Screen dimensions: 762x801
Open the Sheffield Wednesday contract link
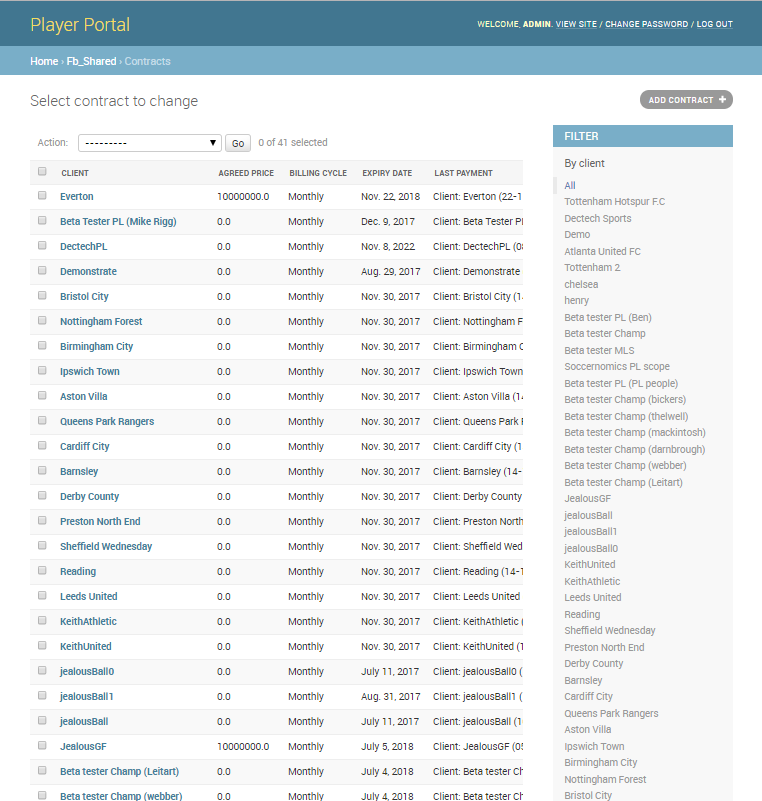106,547
